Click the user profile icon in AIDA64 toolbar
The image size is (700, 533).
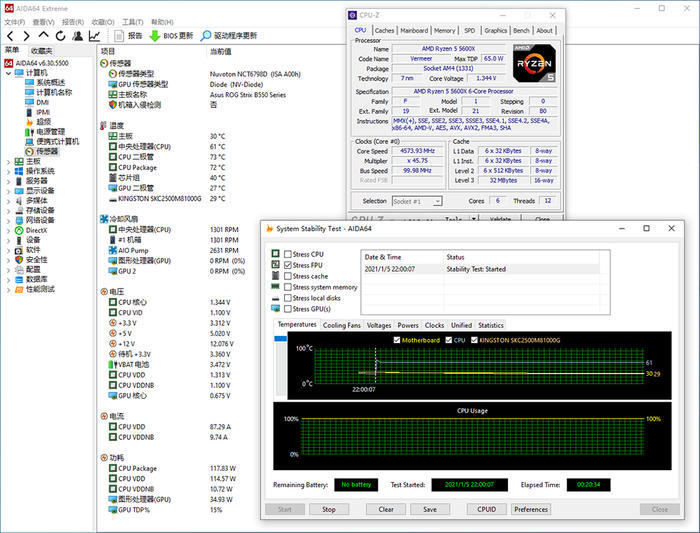click(x=78, y=36)
